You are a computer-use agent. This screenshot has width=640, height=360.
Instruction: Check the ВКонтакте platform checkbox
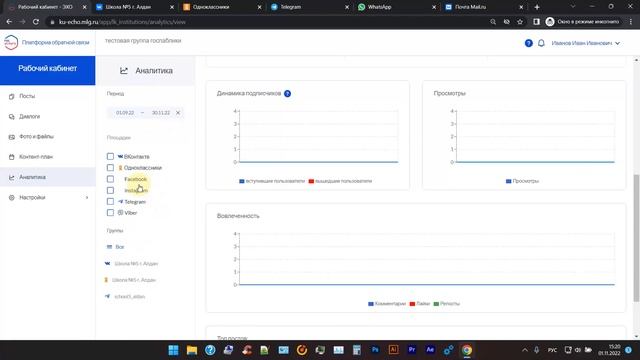[110, 156]
